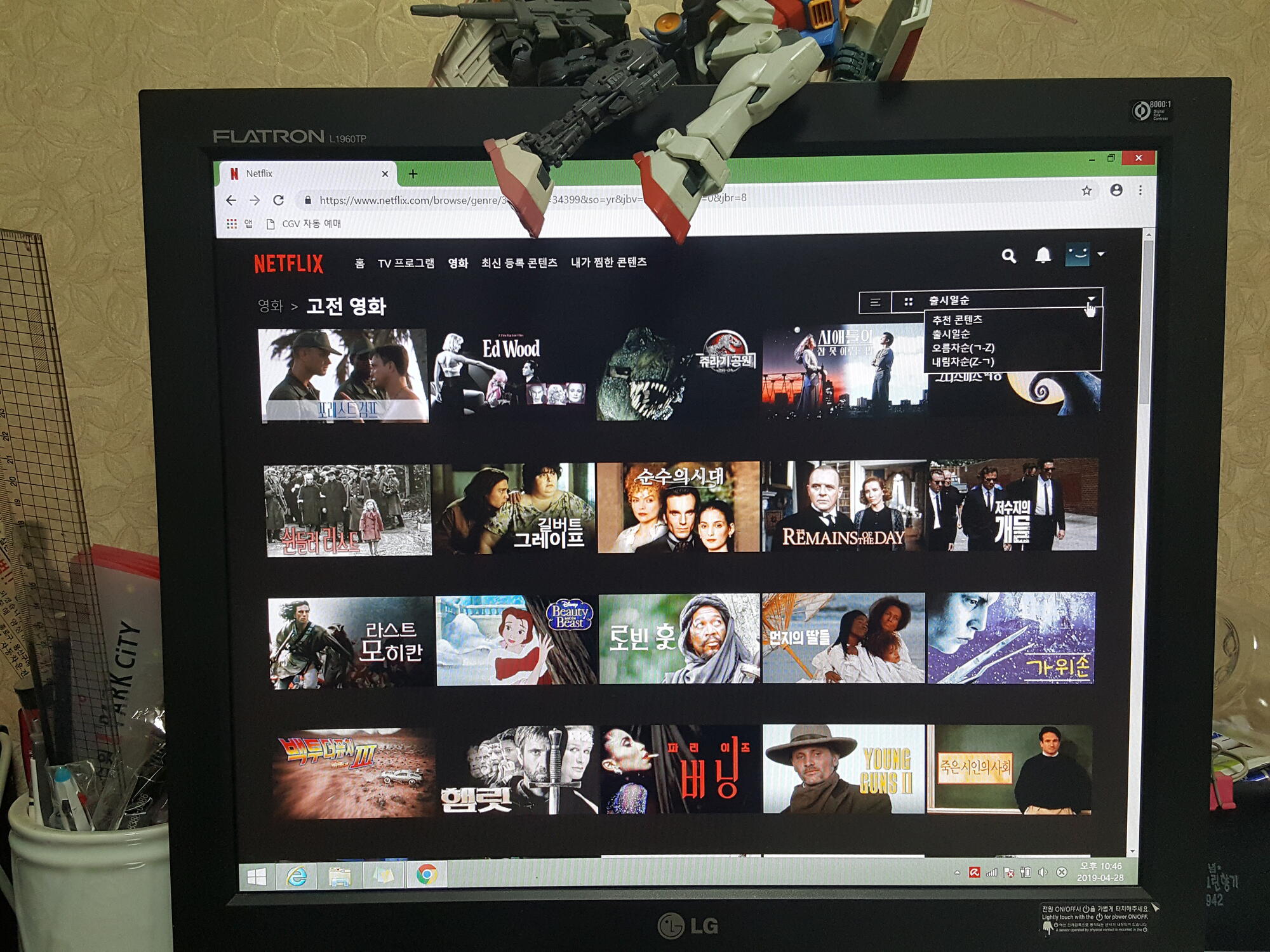
Task: Click the 영화 breadcrumb link
Action: pos(270,307)
